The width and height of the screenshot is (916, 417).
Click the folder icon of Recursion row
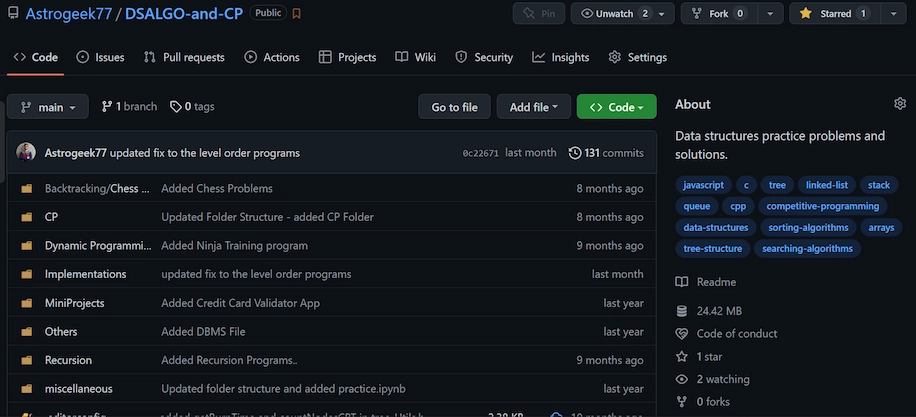click(x=26, y=360)
